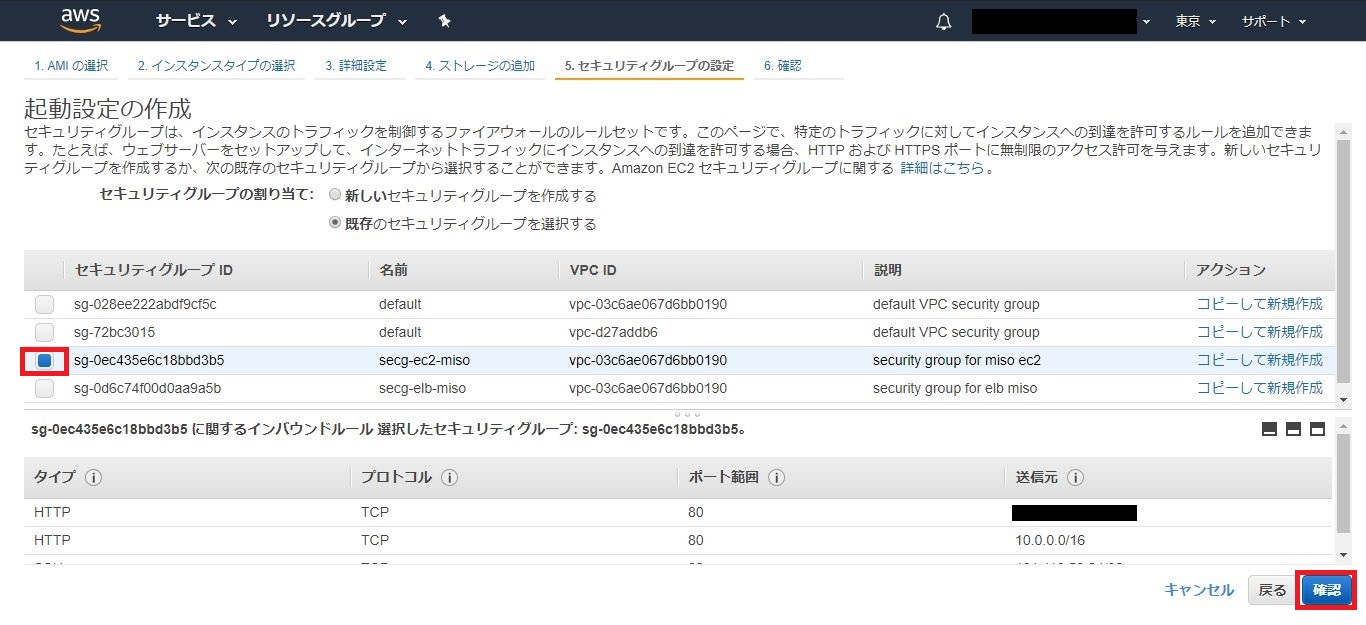Click the キャンセル link
The height and width of the screenshot is (625, 1366).
coord(1199,590)
